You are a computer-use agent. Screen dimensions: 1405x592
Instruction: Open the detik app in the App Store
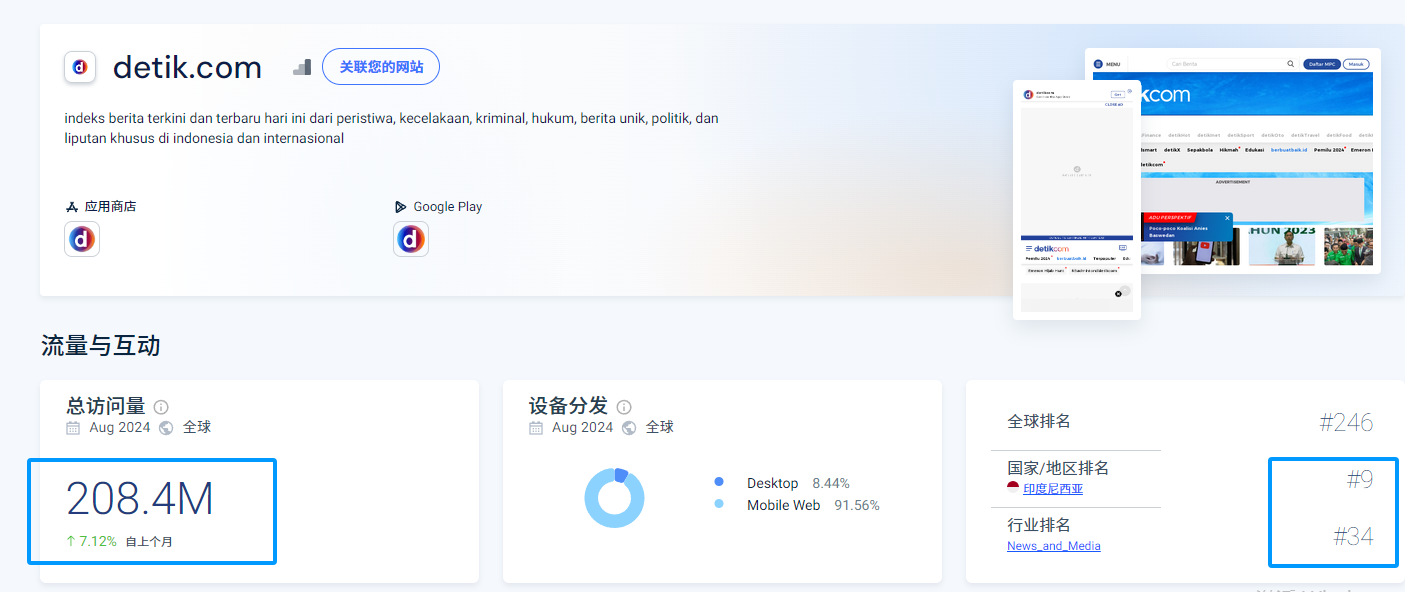pos(82,239)
